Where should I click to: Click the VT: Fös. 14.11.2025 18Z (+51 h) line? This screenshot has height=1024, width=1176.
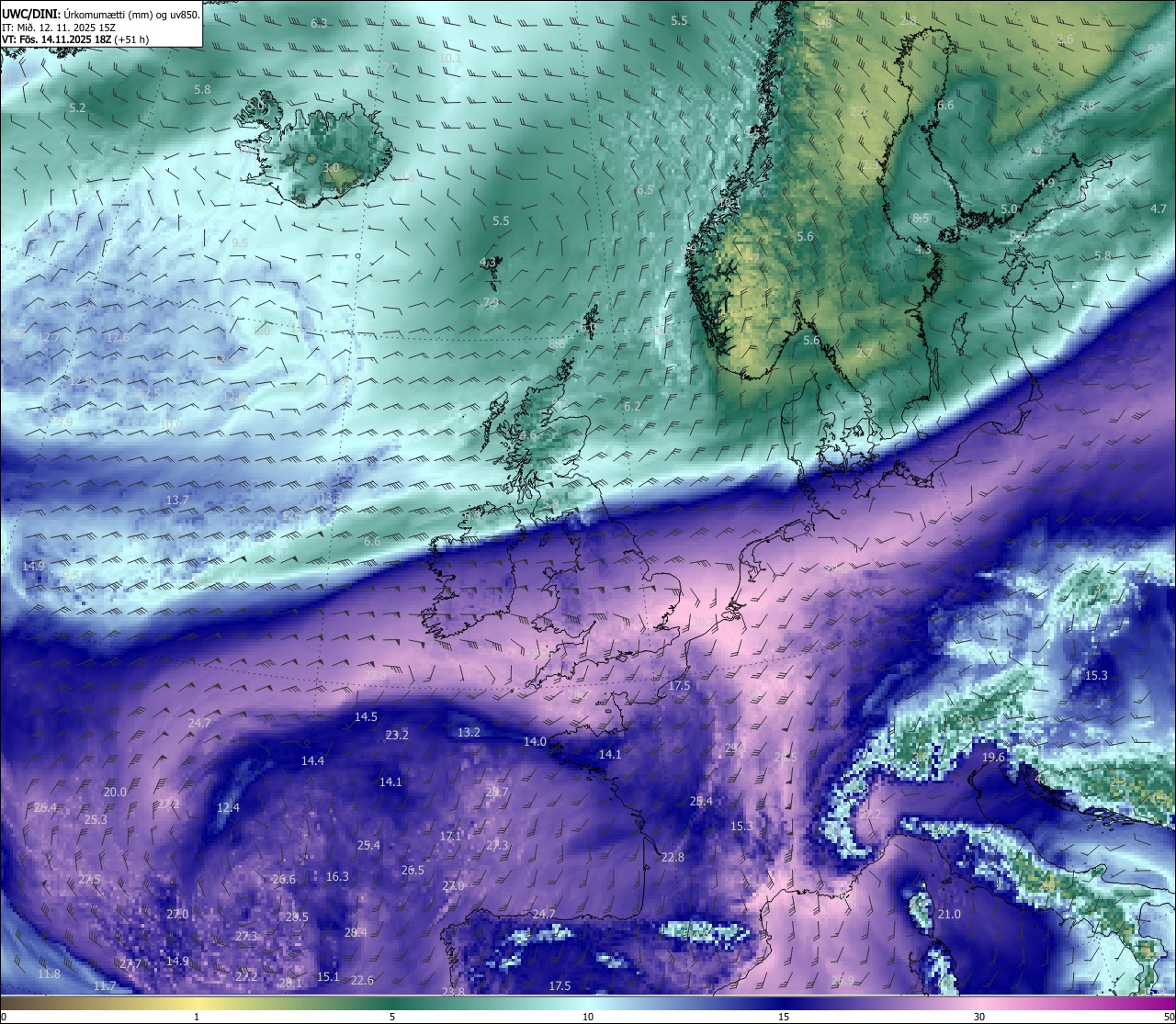(75, 39)
